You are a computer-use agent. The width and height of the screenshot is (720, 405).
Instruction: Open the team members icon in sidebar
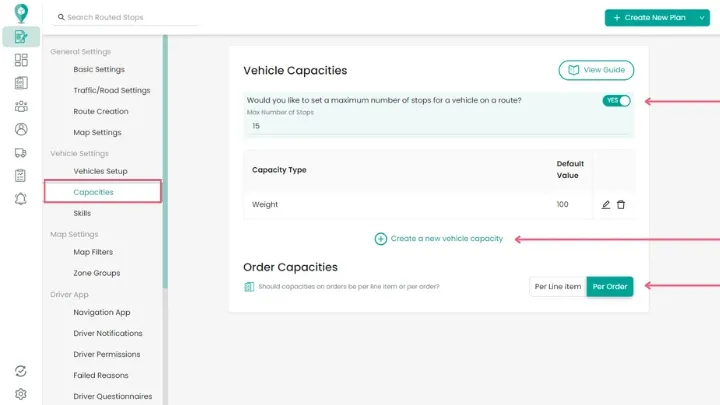coord(21,106)
